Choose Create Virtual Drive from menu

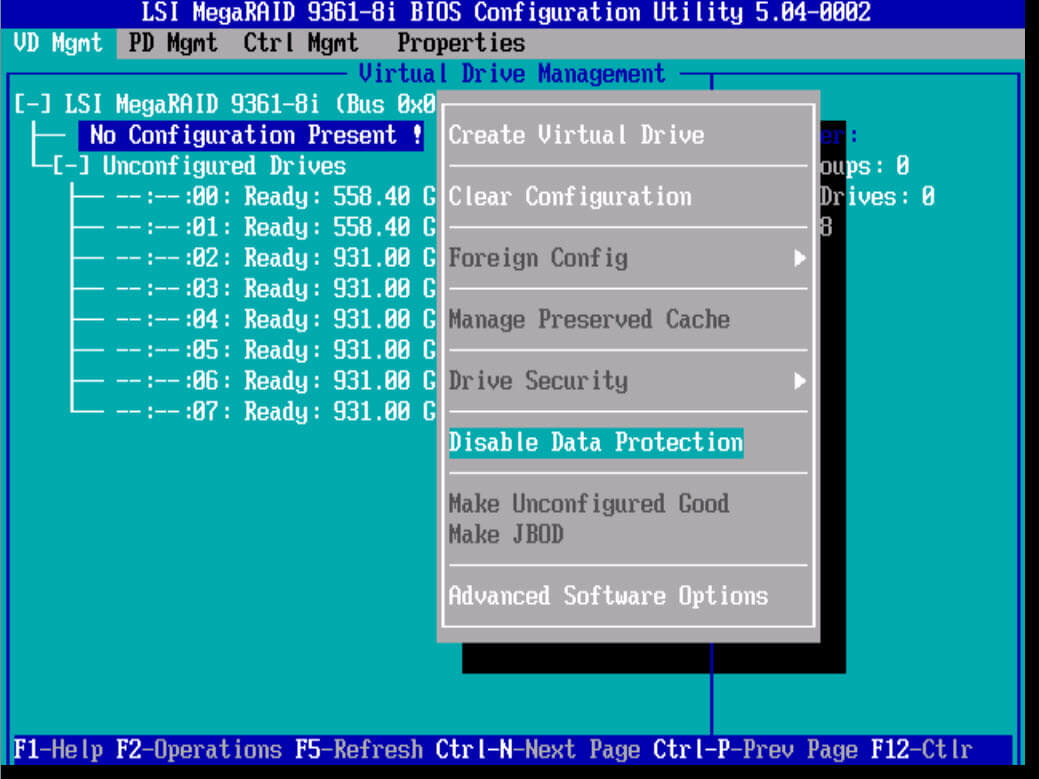click(576, 135)
